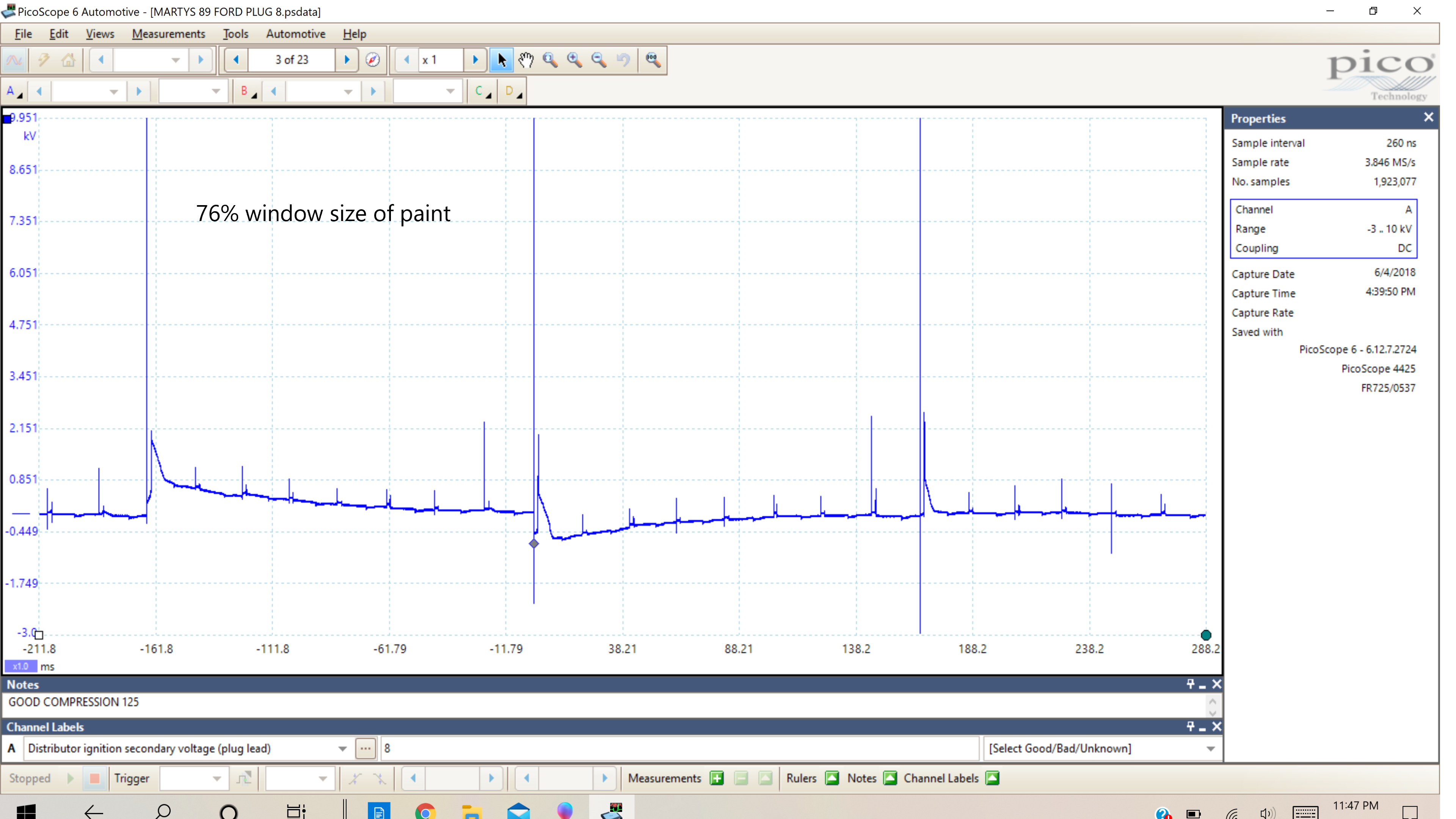Open channel D options
Image resolution: width=1456 pixels, height=819 pixels.
click(x=513, y=91)
